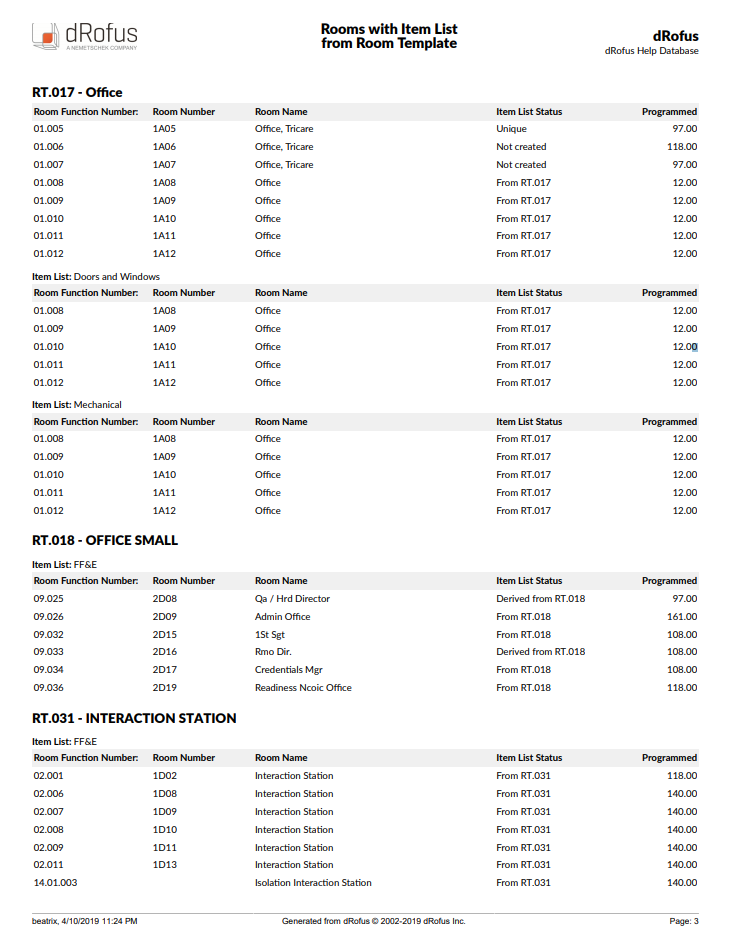The image size is (731, 932).
Task: Click the 'dRofus Help Database' text
Action: point(651,51)
